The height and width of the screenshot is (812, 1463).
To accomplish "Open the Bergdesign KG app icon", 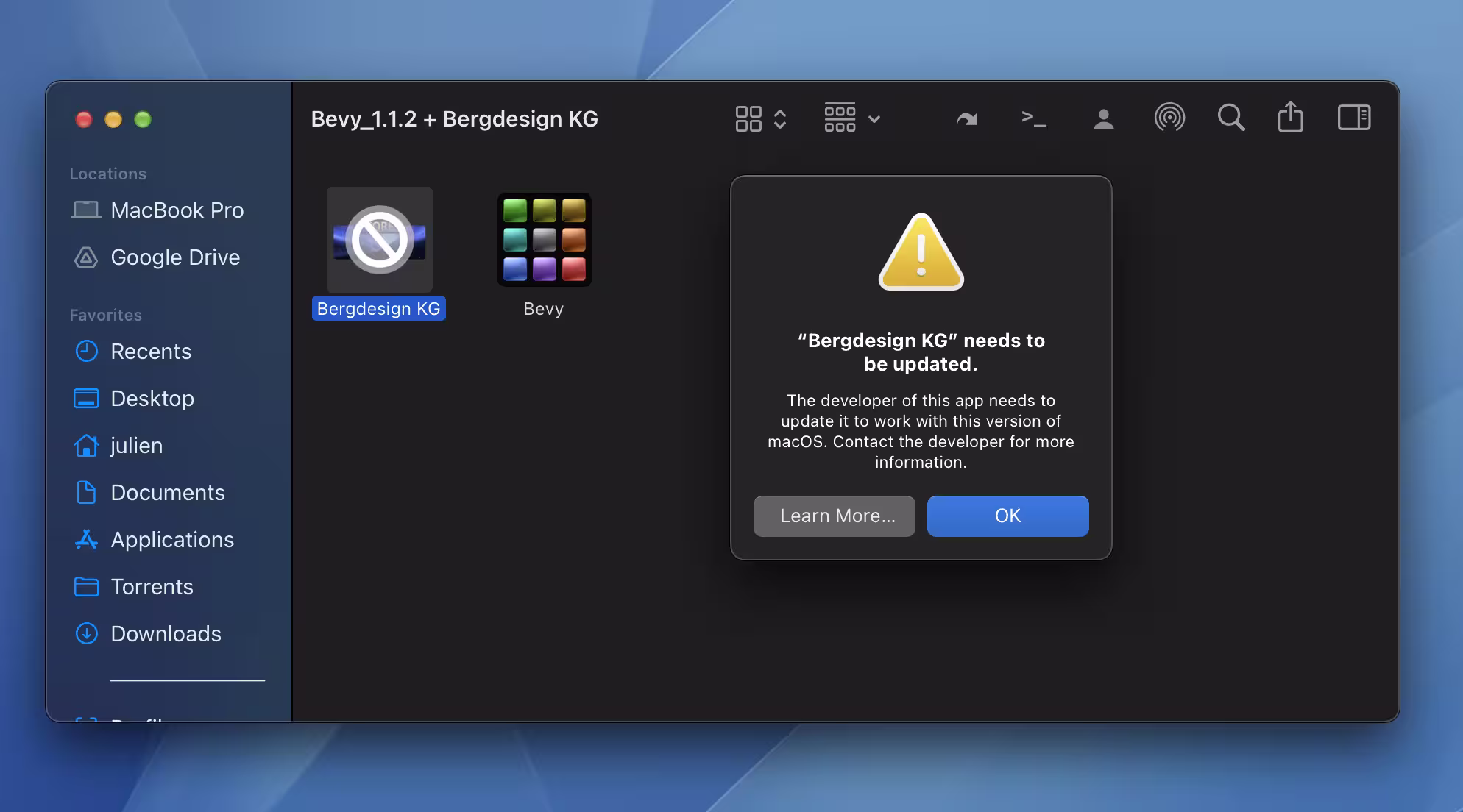I will [x=380, y=239].
